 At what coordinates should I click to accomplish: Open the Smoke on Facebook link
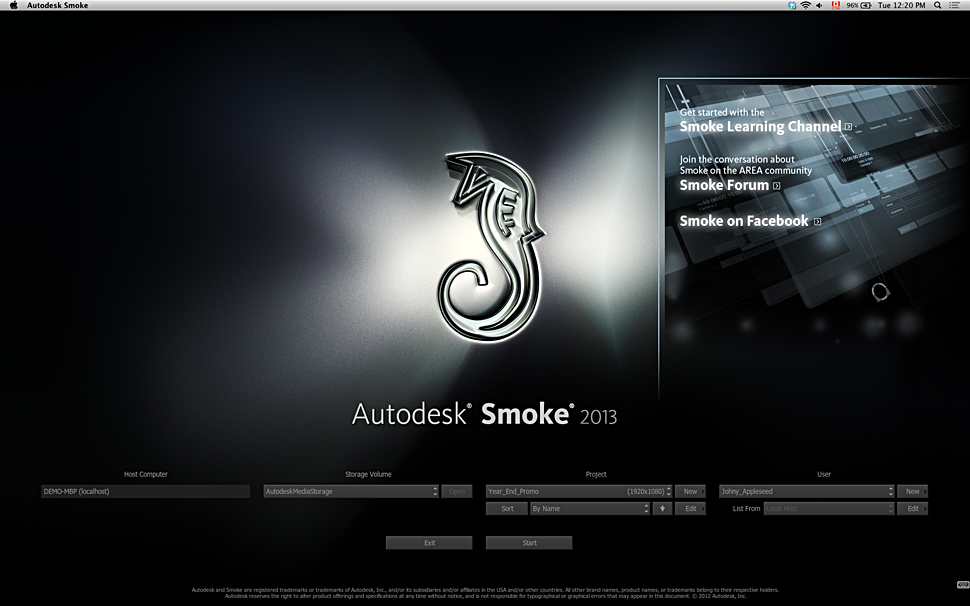pos(744,221)
